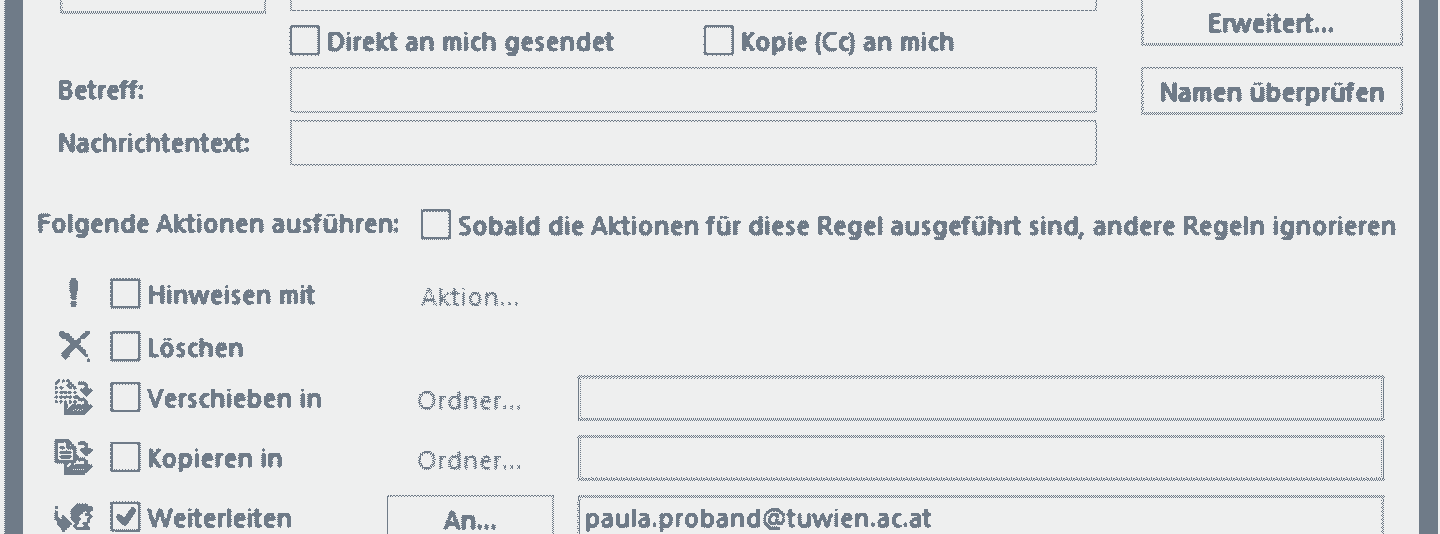Click the exclamation mark alert icon
This screenshot has height=534, width=1440.
point(72,294)
